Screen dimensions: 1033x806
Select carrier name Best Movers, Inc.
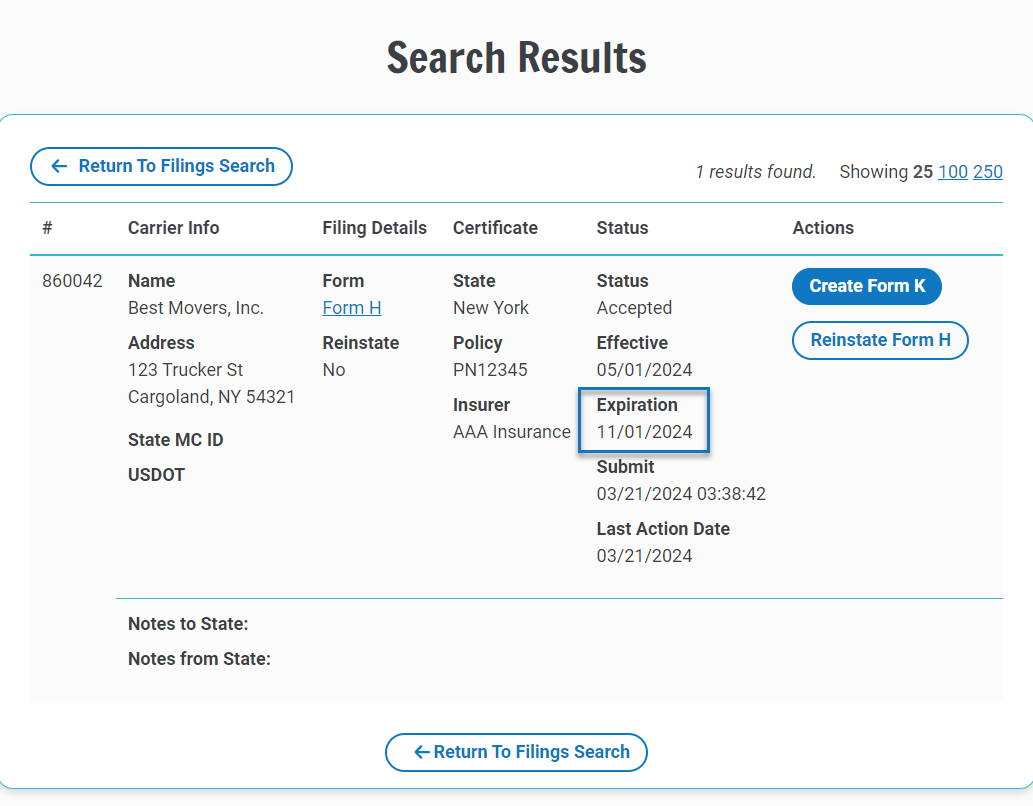tap(195, 307)
